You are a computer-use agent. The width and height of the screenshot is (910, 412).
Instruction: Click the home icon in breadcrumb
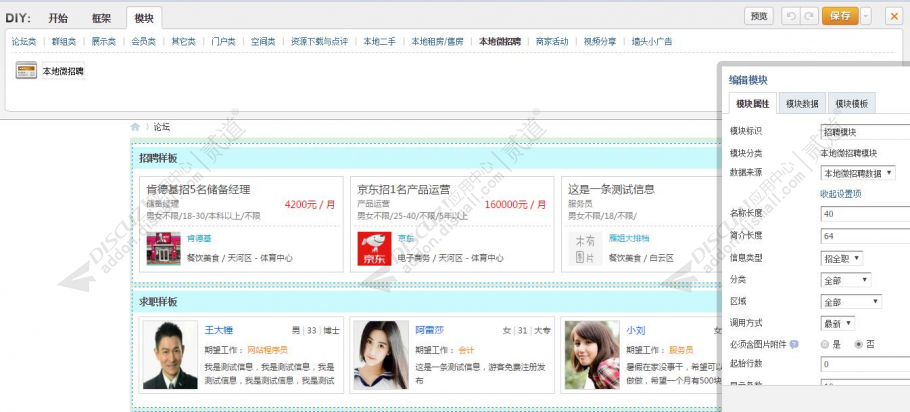135,127
